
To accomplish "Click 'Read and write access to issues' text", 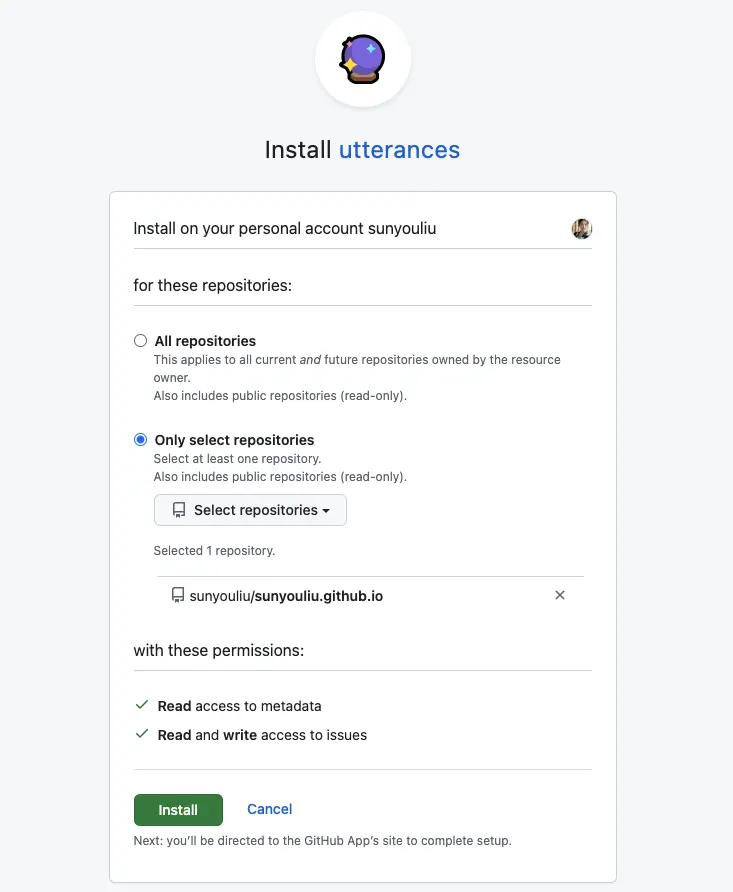I will point(262,735).
